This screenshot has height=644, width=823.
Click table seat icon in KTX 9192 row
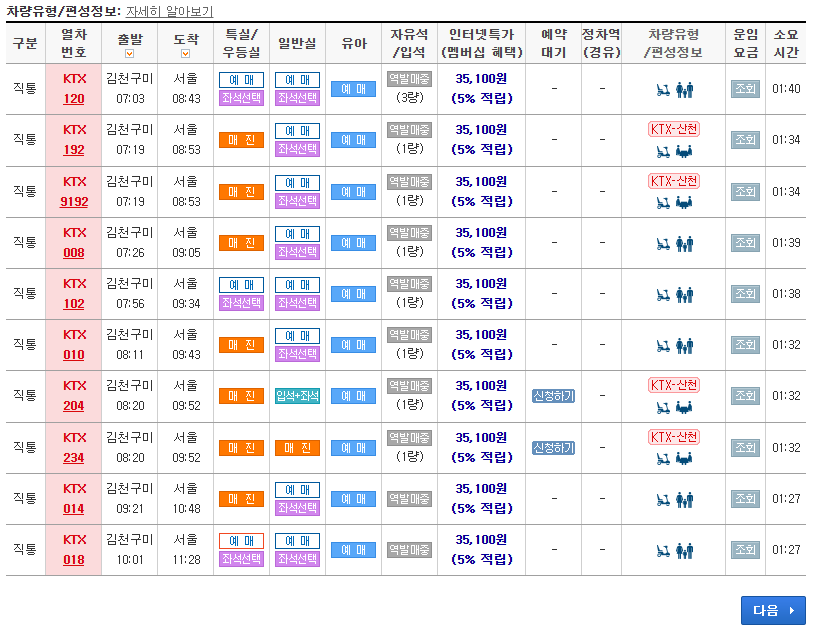[x=684, y=203]
